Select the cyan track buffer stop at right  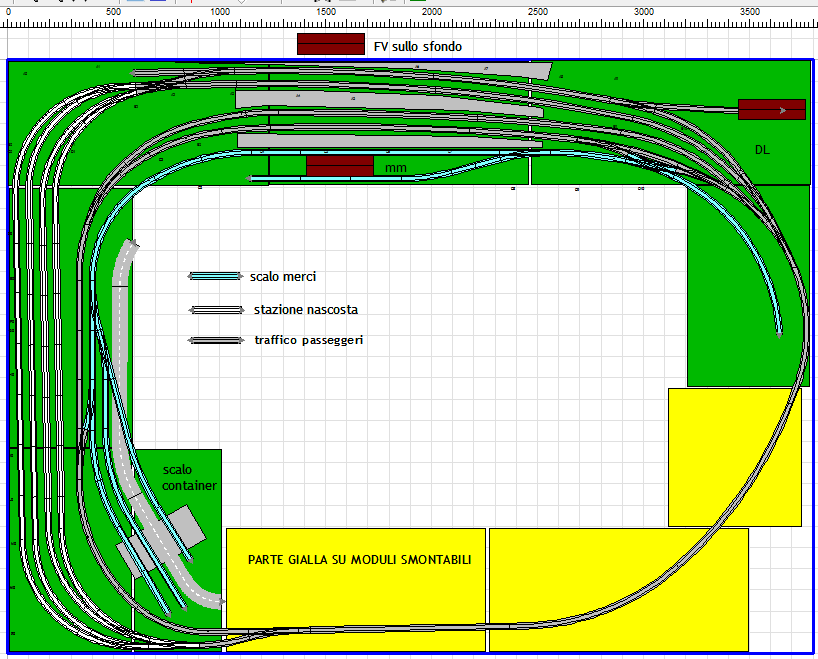pyautogui.click(x=780, y=334)
